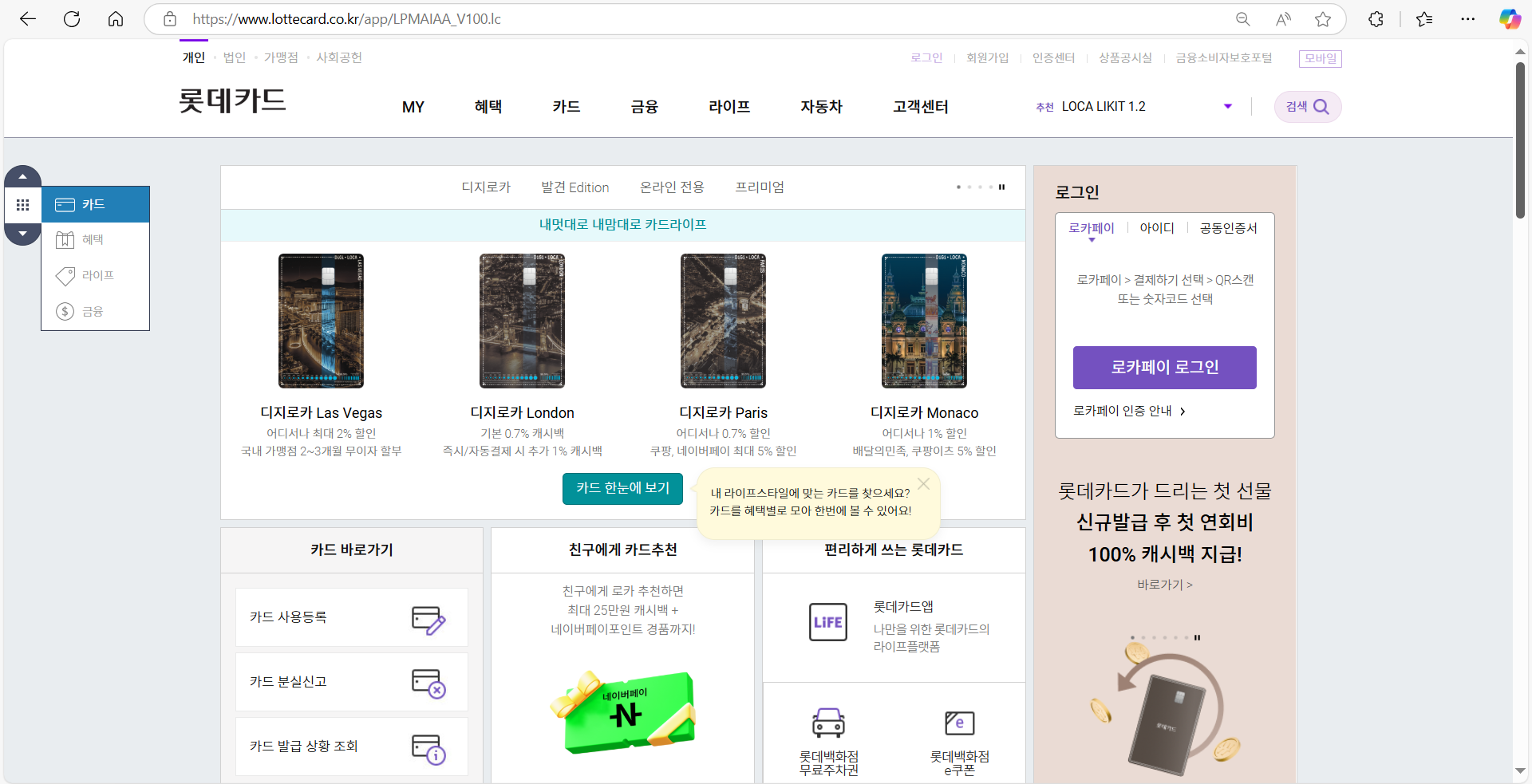The height and width of the screenshot is (784, 1532).
Task: Pause the right promo banner slideshow
Action: (x=1197, y=637)
